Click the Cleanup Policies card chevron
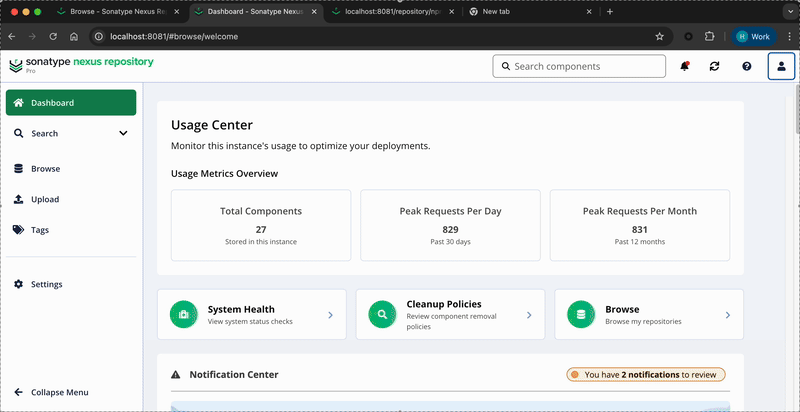Image resolution: width=800 pixels, height=412 pixels. click(529, 315)
